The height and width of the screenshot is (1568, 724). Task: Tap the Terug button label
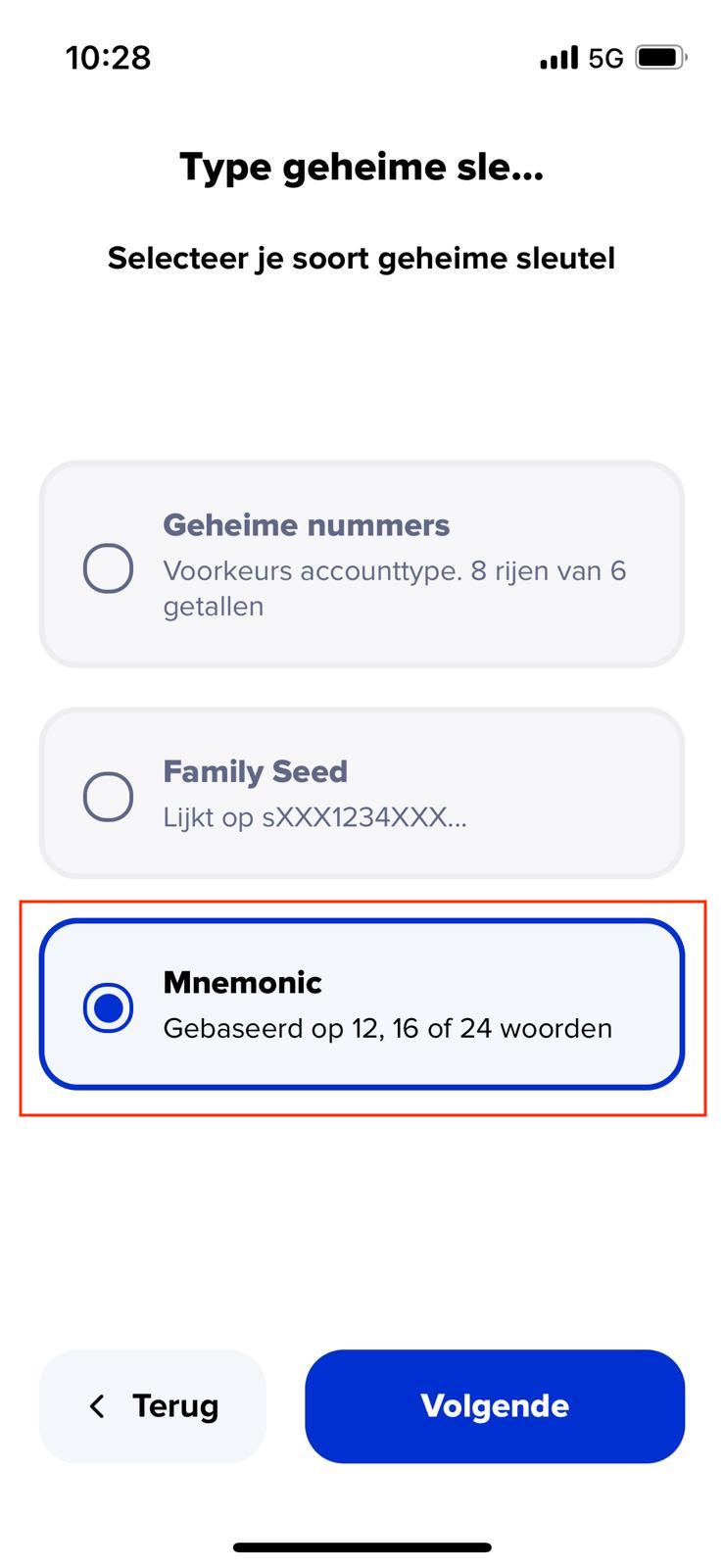pos(175,1406)
